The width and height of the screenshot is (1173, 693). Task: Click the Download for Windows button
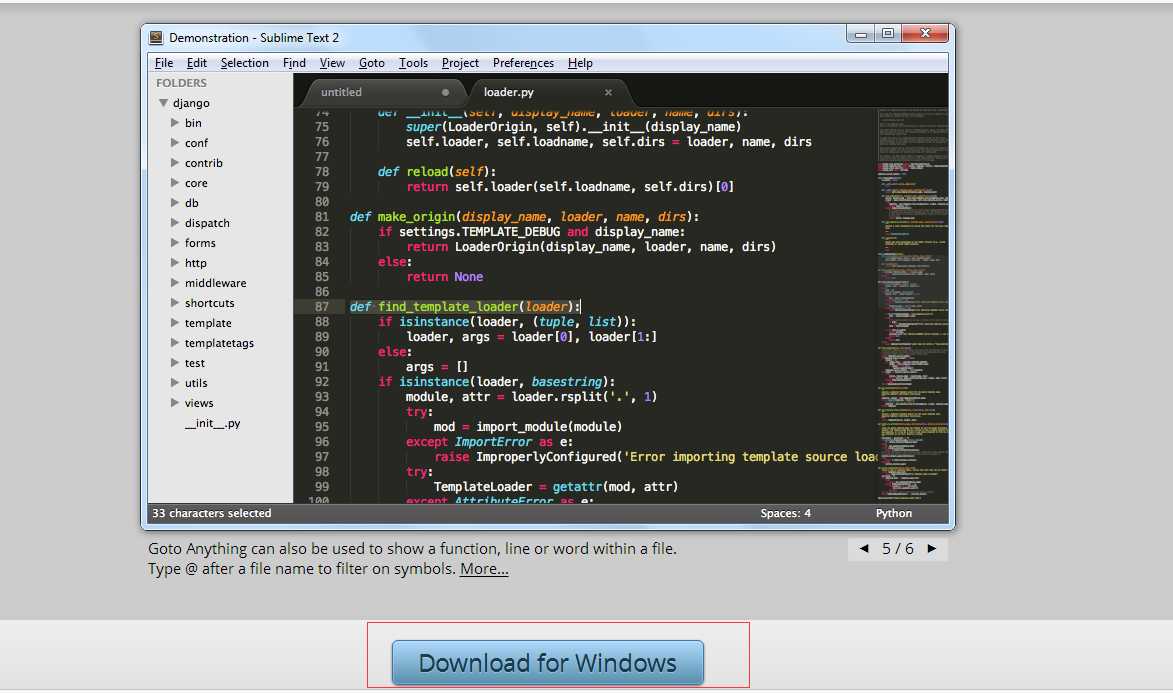pos(548,662)
